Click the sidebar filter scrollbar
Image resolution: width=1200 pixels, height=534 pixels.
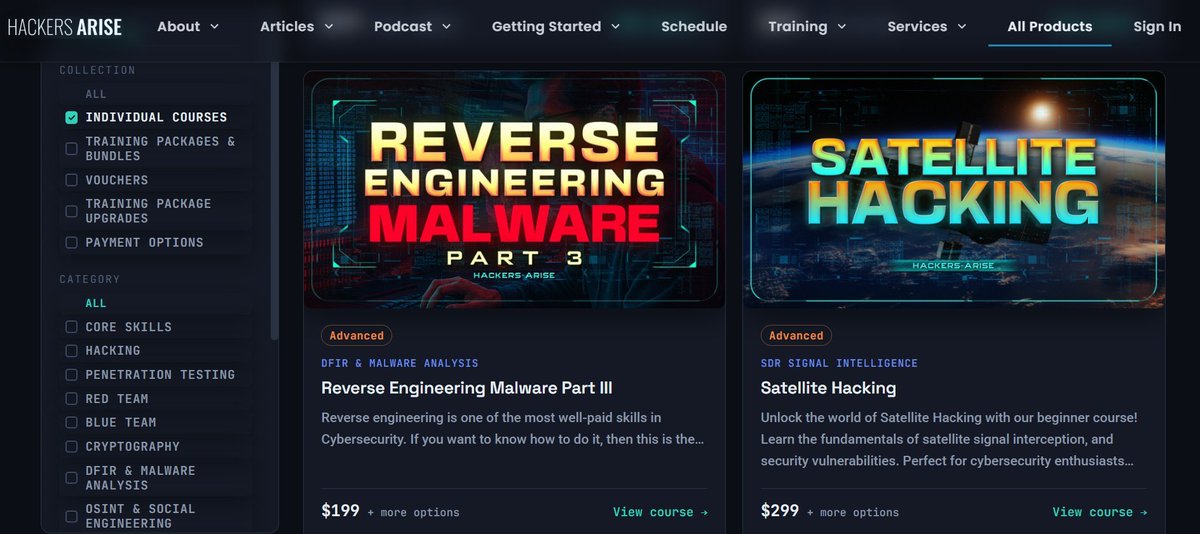(x=275, y=200)
